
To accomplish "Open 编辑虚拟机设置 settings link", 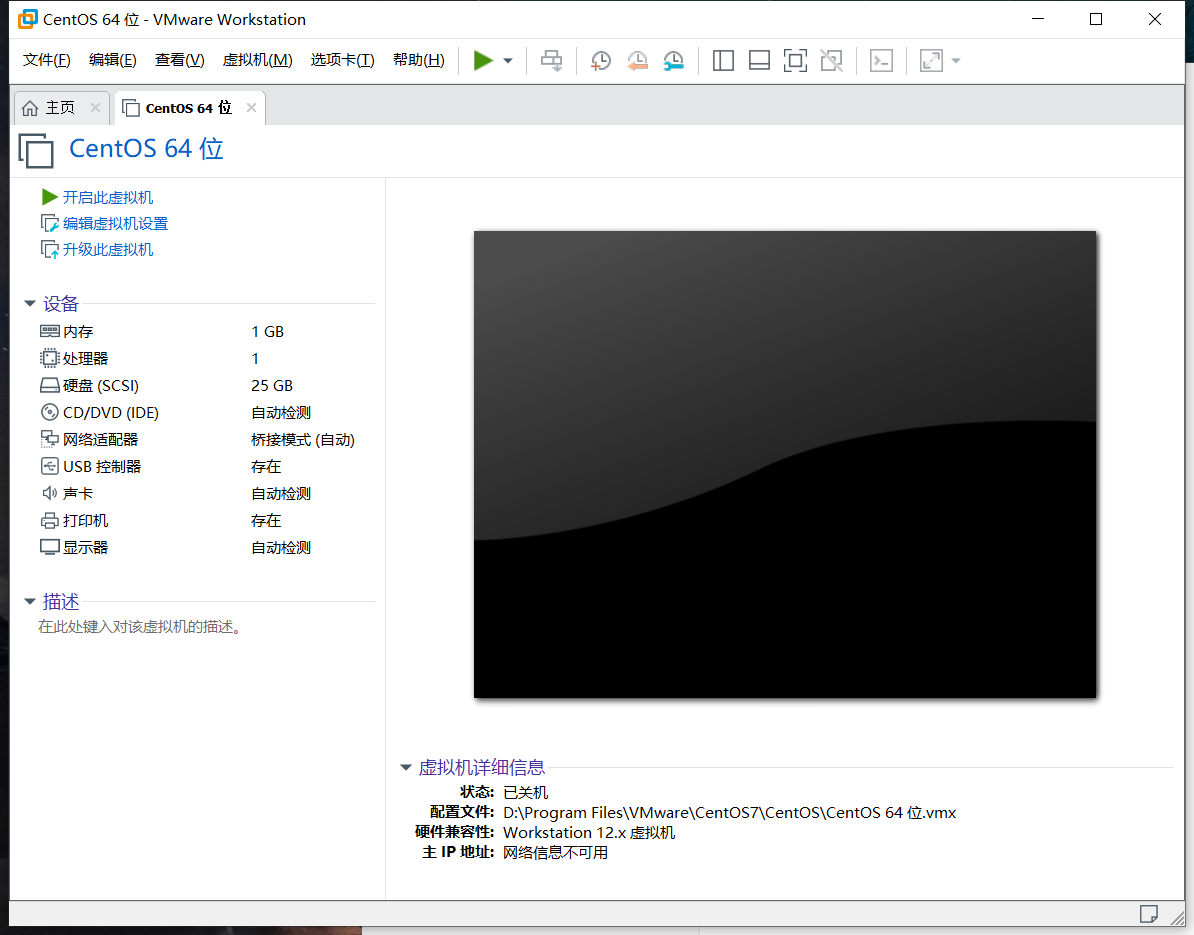I will pos(115,222).
